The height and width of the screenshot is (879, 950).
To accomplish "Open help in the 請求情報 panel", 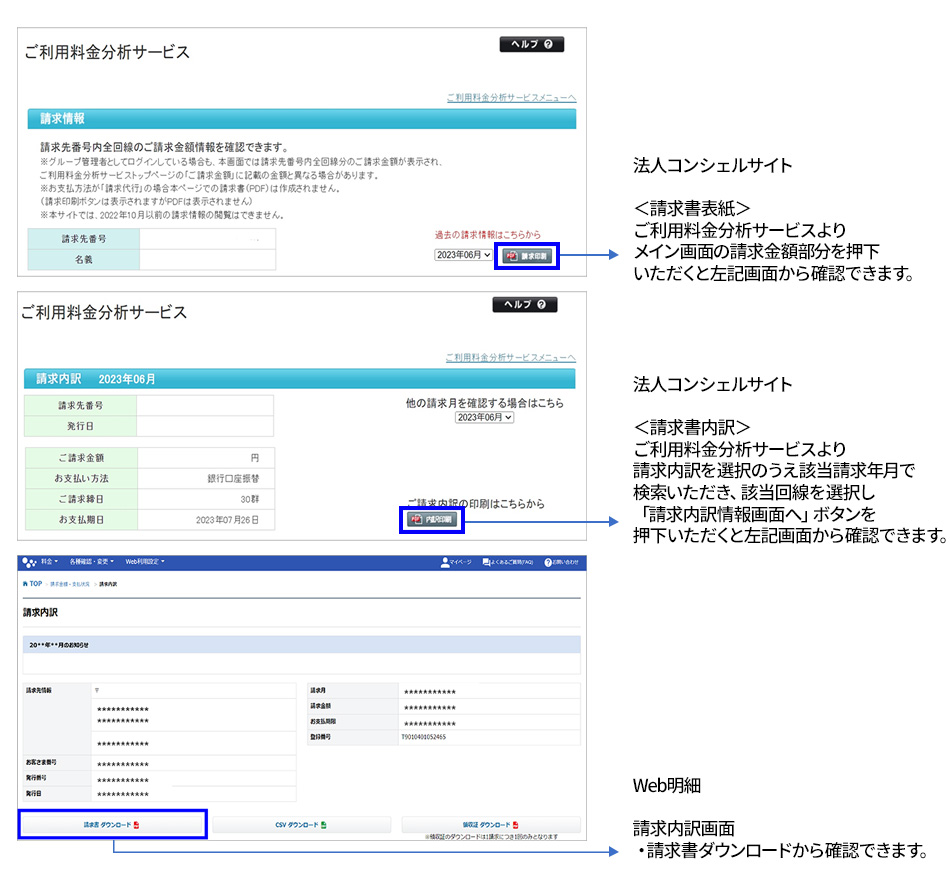I will pos(531,45).
